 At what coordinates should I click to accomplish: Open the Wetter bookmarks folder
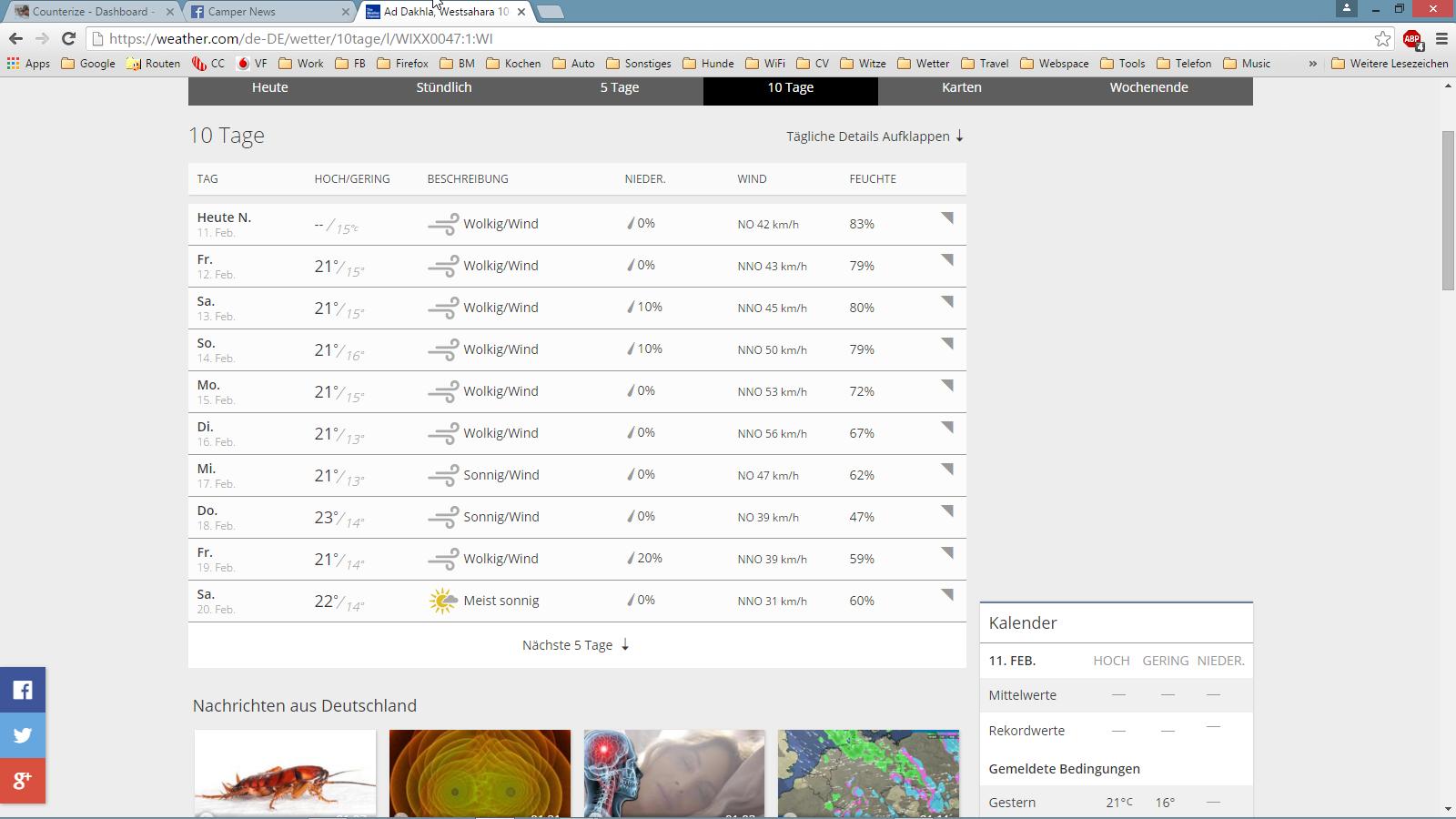(x=923, y=63)
